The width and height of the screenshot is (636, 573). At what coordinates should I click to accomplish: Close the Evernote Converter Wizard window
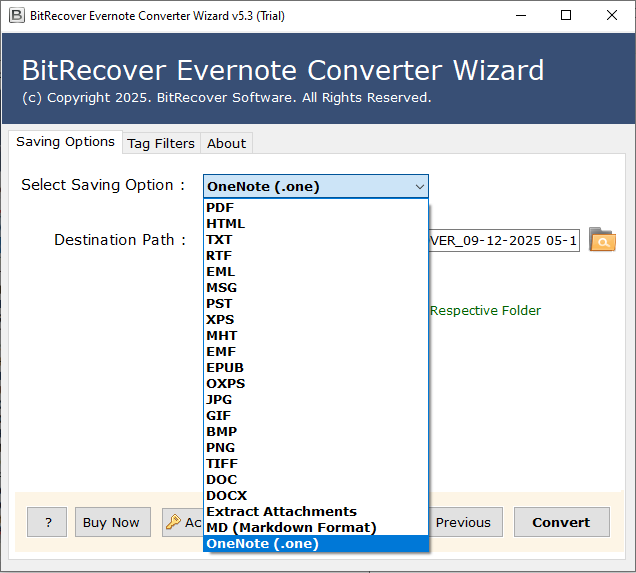(611, 15)
